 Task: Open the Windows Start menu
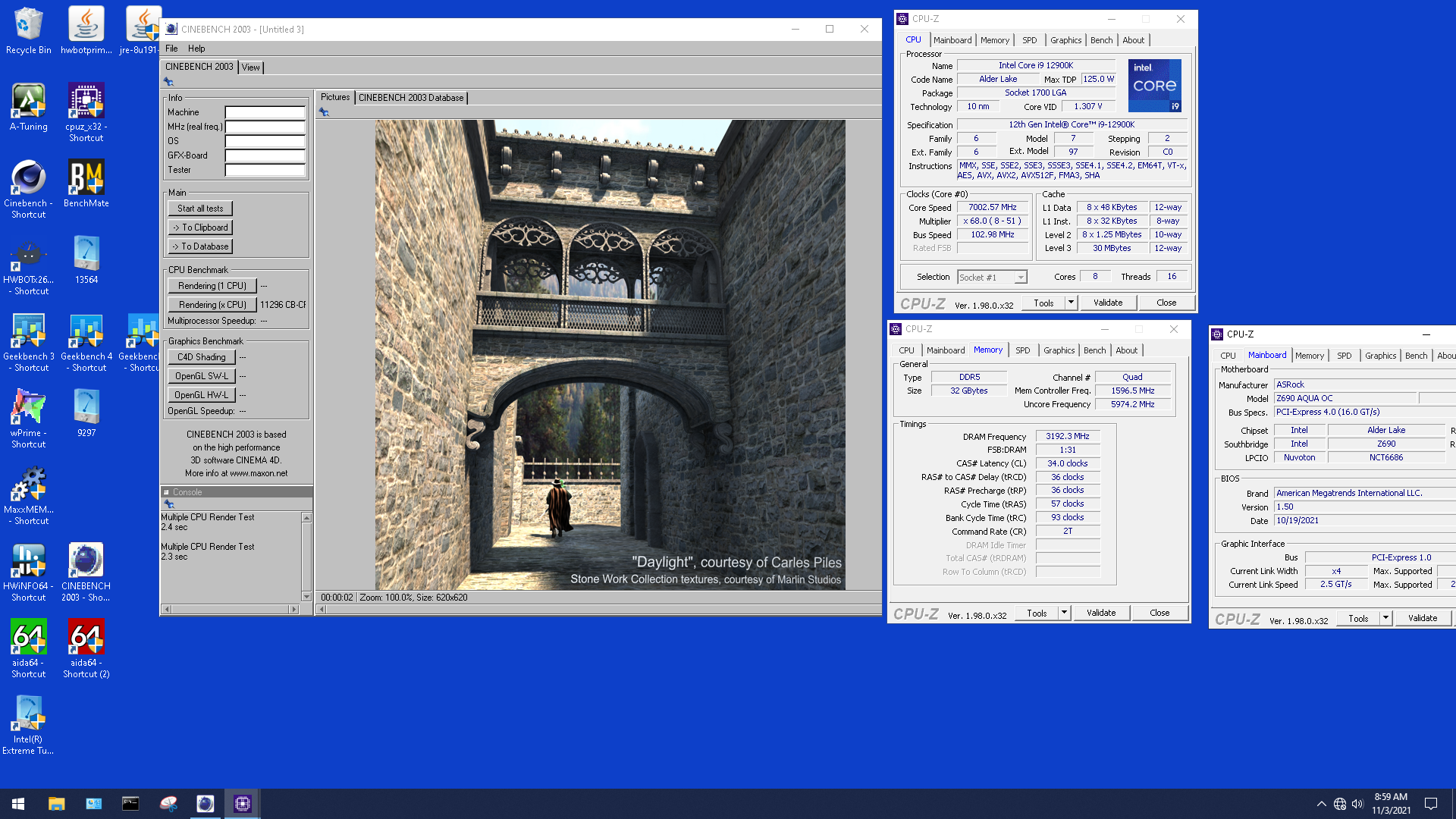pos(18,804)
